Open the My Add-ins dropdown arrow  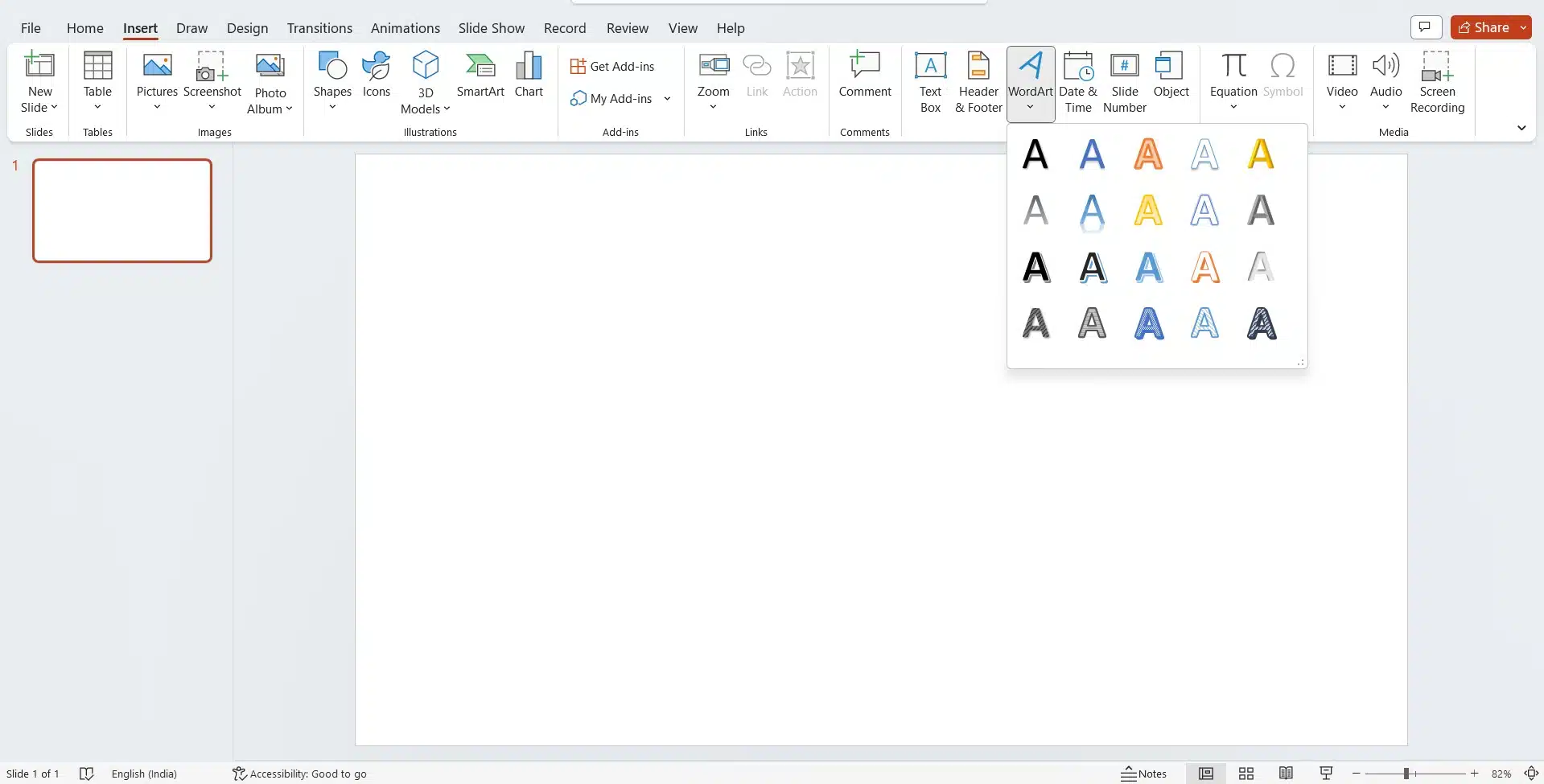pyautogui.click(x=667, y=99)
